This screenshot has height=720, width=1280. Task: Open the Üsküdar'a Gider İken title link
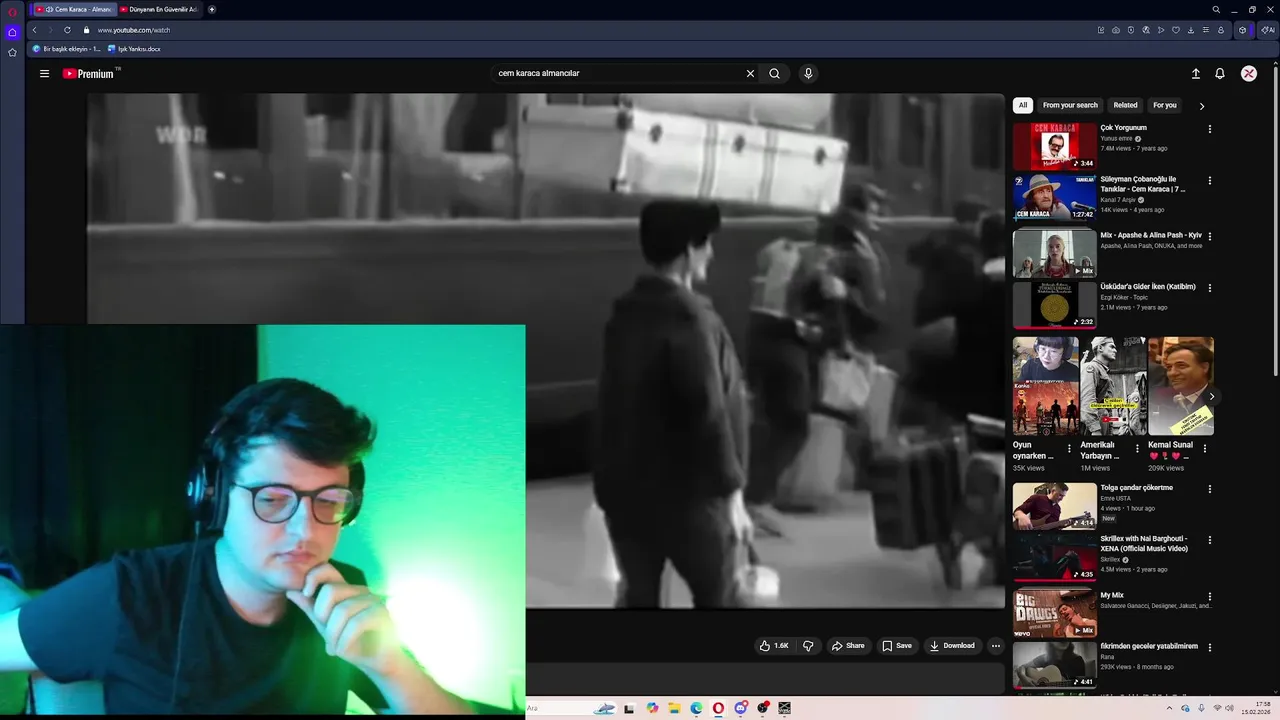[x=1148, y=287]
